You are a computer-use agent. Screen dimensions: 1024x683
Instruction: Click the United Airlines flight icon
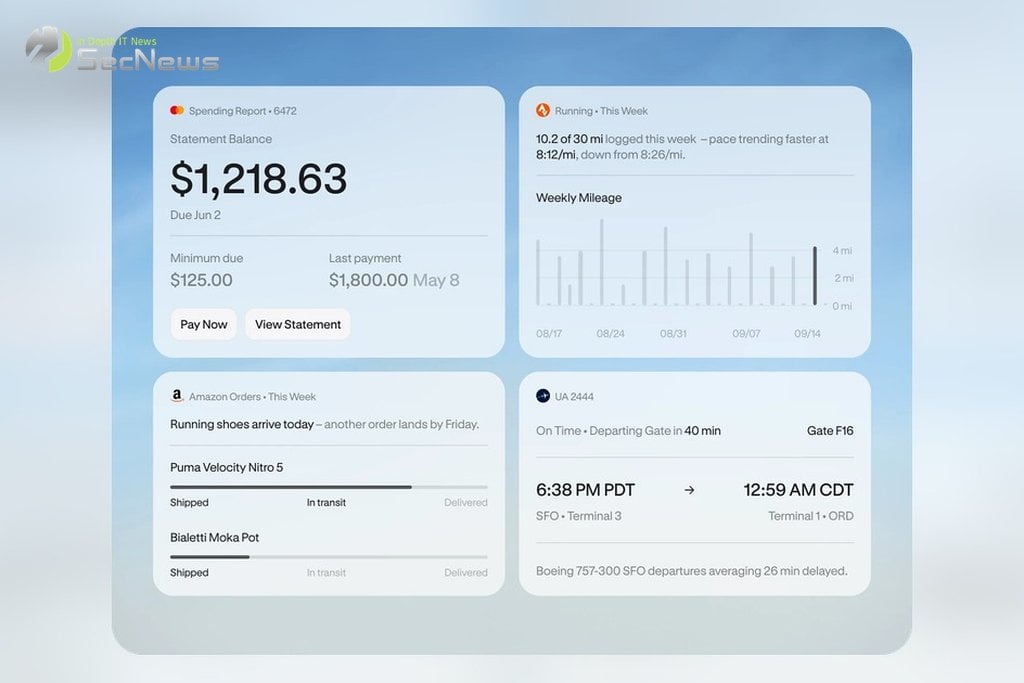tap(543, 396)
